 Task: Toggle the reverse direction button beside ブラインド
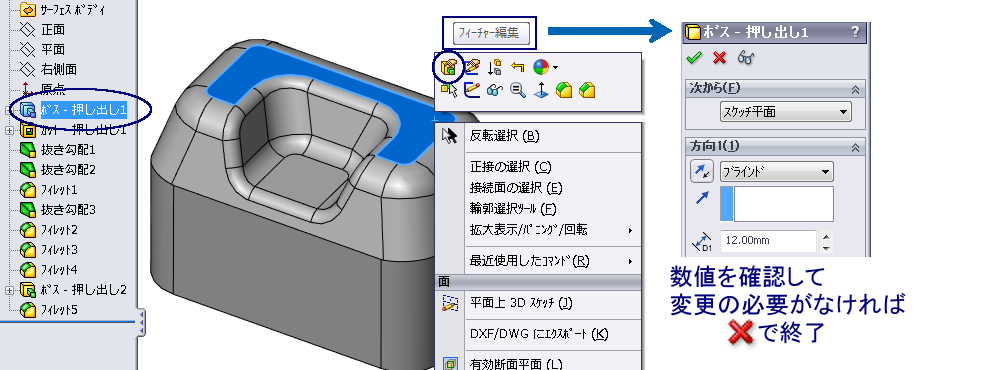coord(701,171)
